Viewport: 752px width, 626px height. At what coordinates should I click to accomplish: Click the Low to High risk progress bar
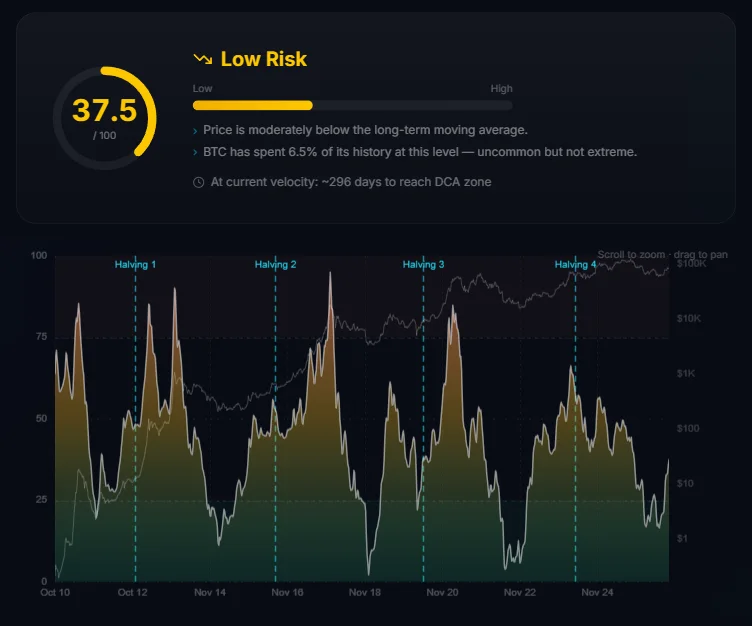[352, 106]
